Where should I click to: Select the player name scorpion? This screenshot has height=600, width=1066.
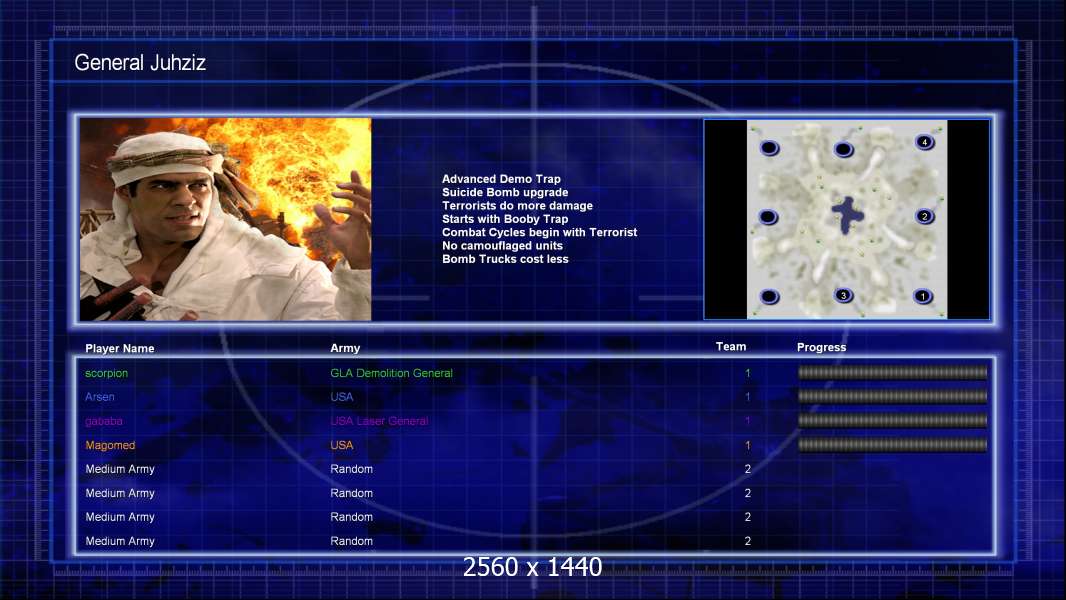click(107, 373)
